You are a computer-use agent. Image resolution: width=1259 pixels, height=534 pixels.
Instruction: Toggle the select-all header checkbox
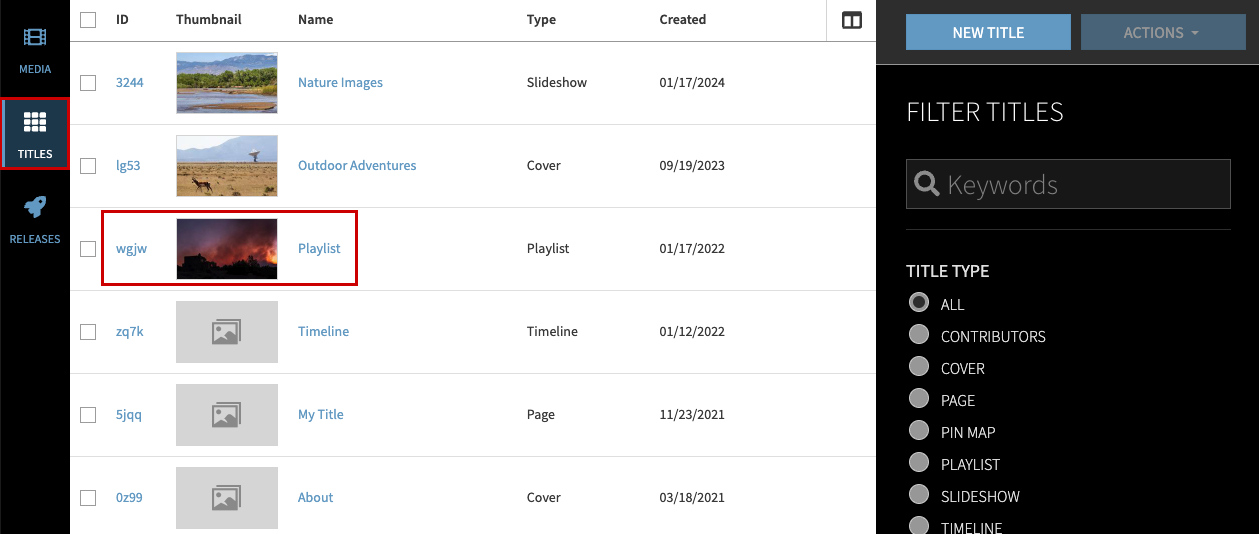tap(88, 20)
